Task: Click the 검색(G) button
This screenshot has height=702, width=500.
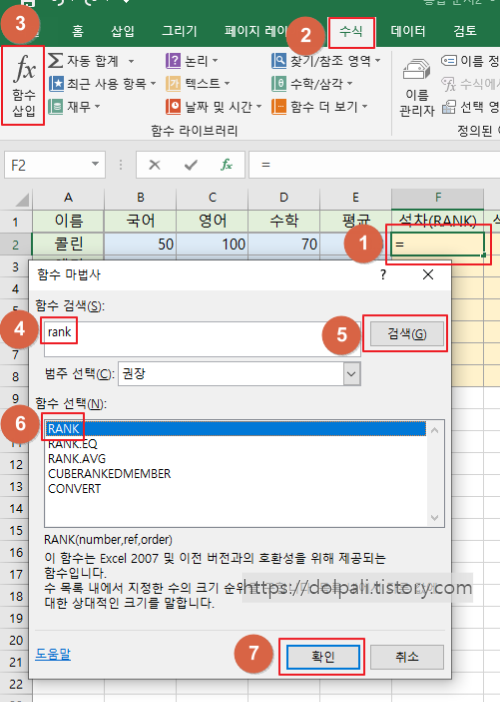Action: (406, 334)
